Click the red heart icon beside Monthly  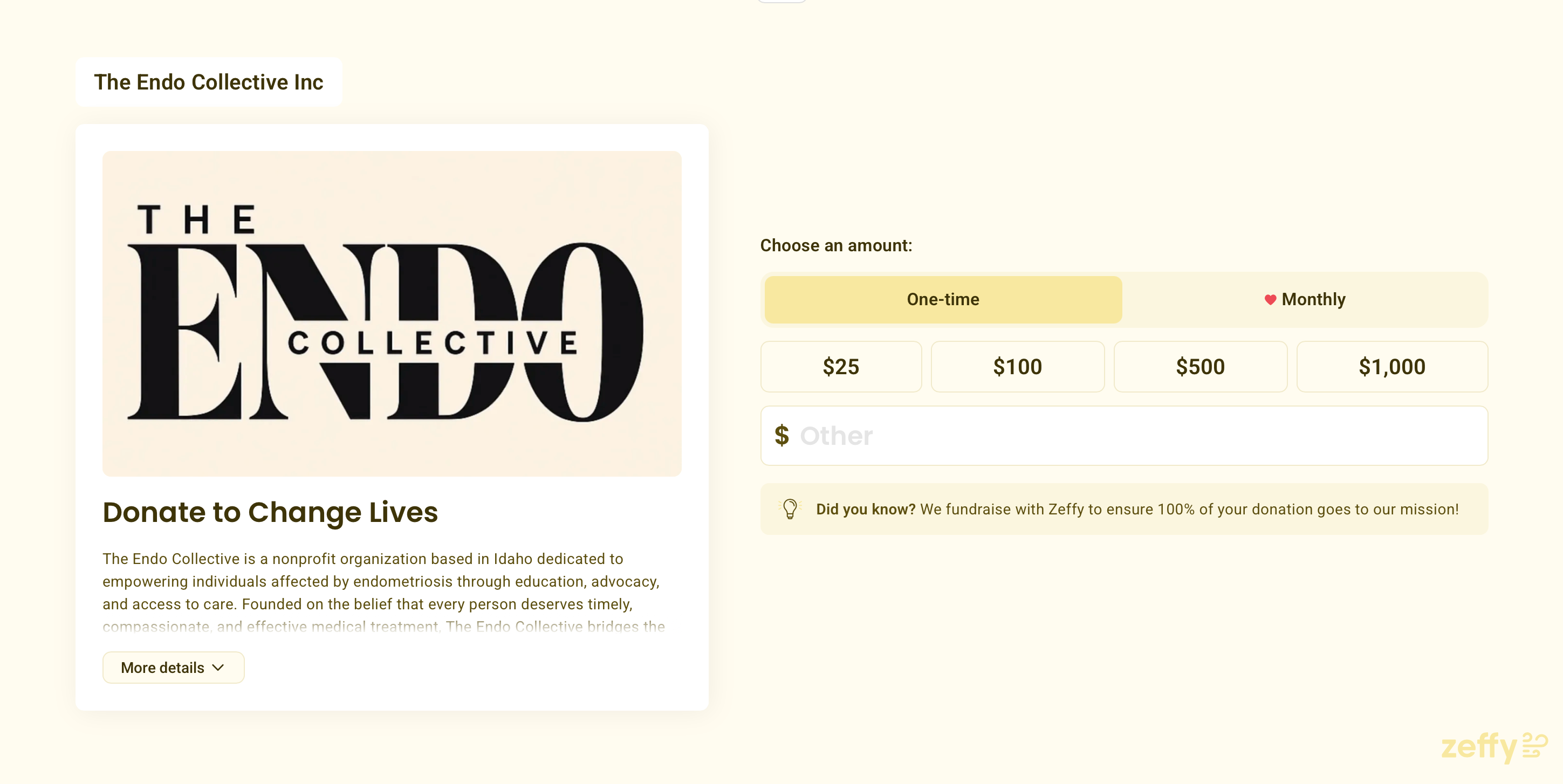[1270, 300]
